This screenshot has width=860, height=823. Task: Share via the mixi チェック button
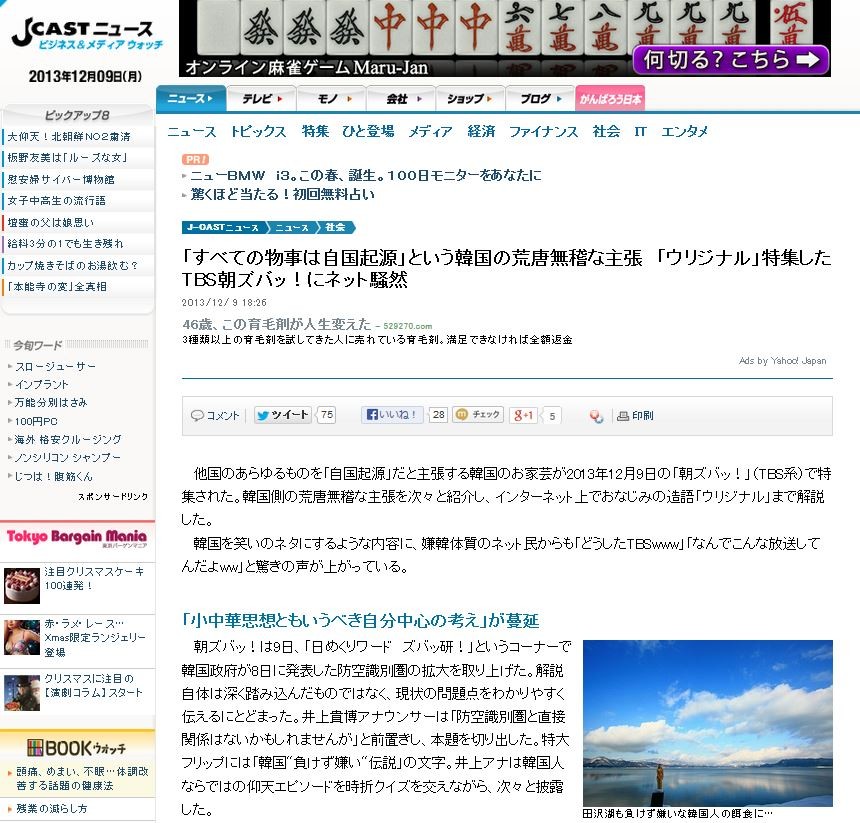click(x=478, y=415)
